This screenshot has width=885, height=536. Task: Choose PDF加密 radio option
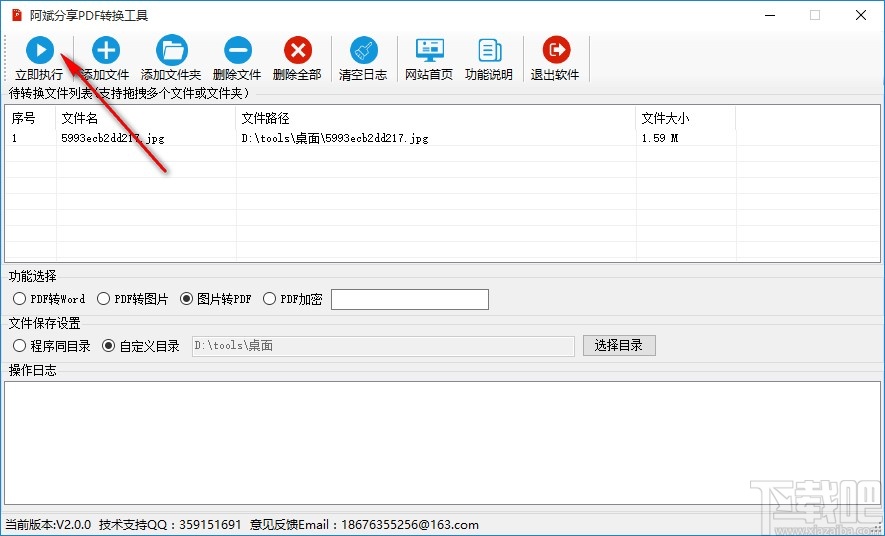pyautogui.click(x=292, y=298)
